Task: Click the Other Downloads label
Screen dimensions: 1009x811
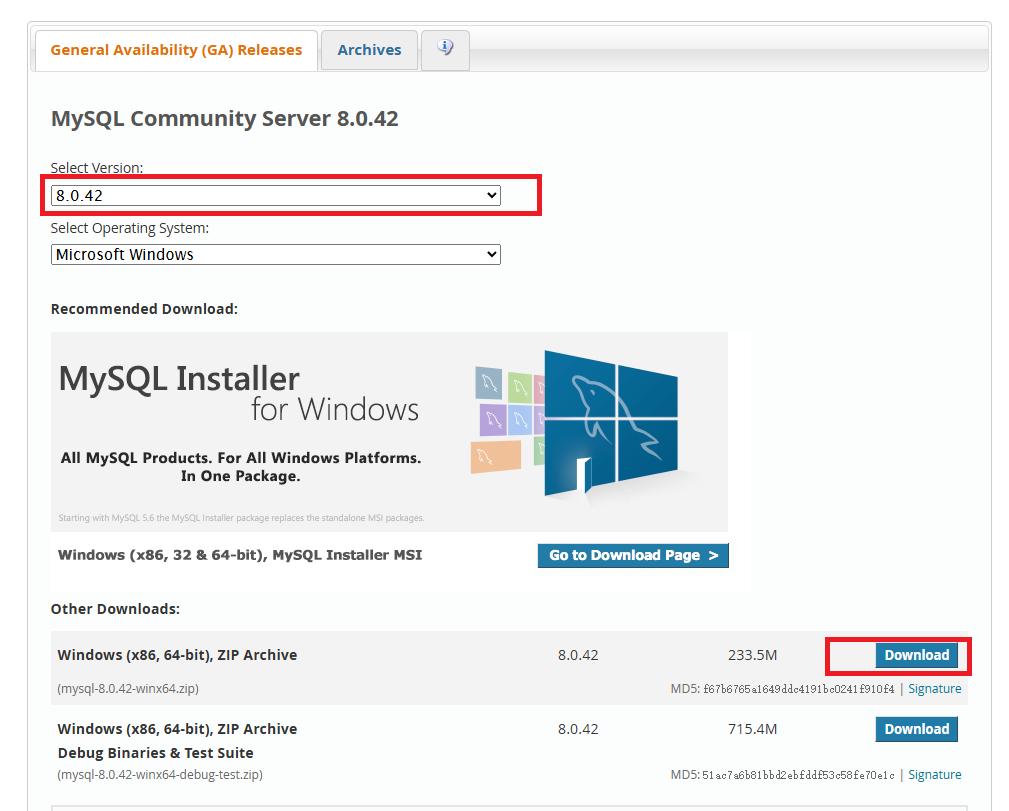Action: tap(115, 609)
